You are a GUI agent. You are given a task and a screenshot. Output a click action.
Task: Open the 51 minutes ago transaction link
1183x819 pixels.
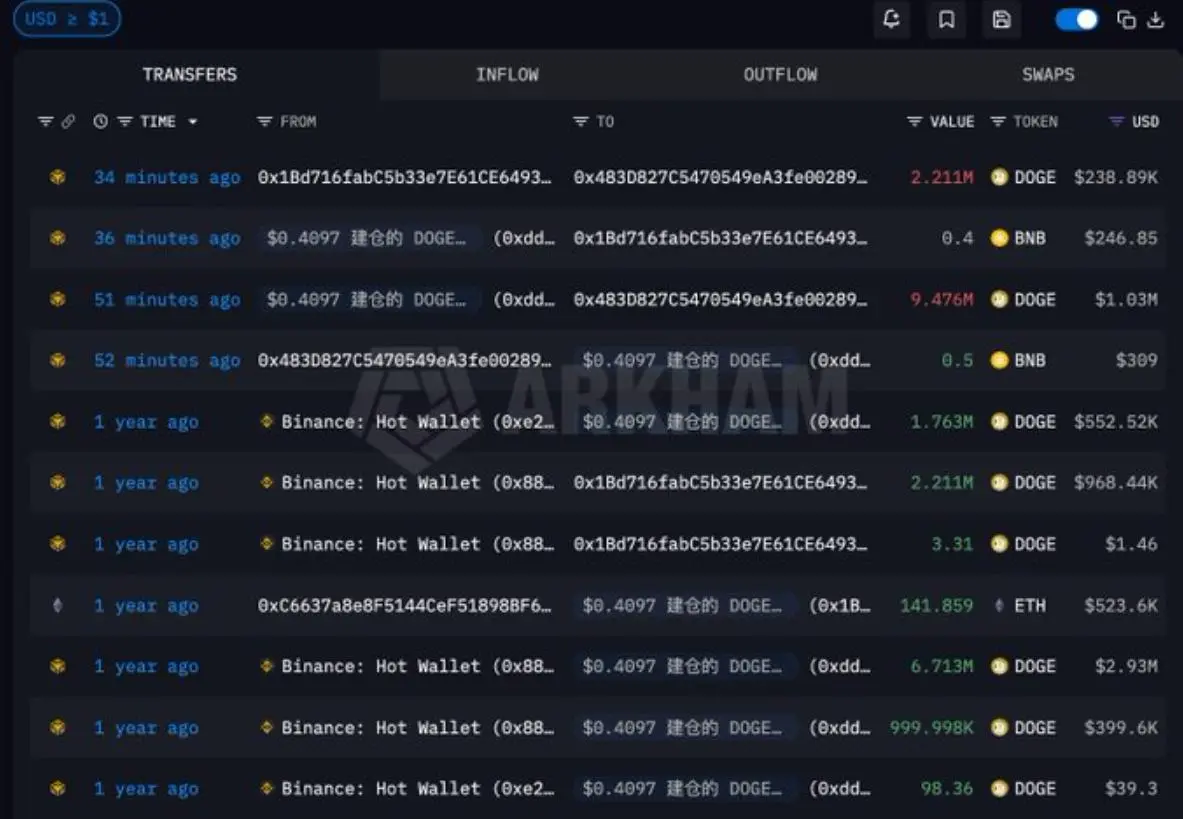click(167, 299)
